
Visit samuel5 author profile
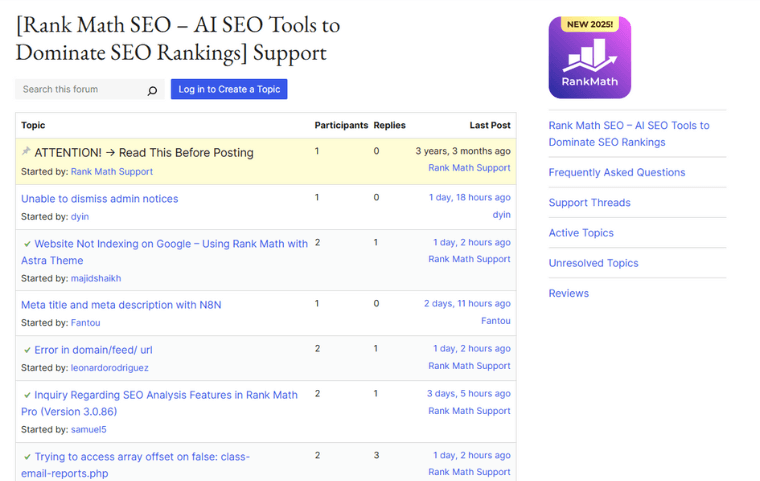[x=88, y=430]
